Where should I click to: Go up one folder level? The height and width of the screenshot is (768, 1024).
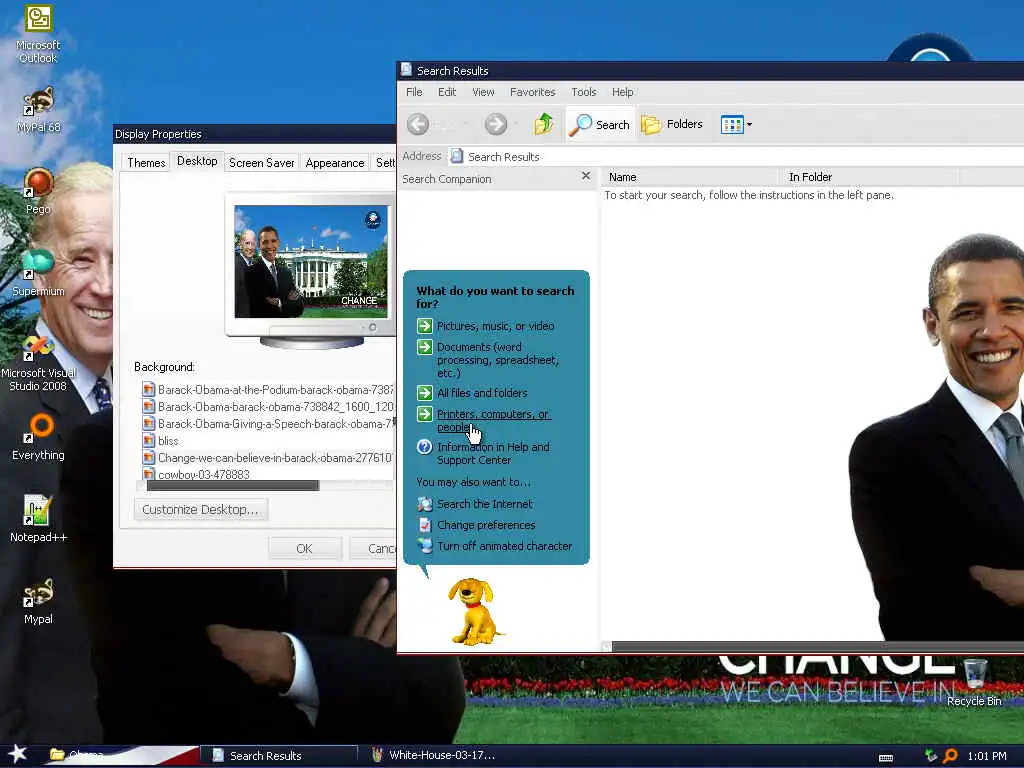click(543, 123)
